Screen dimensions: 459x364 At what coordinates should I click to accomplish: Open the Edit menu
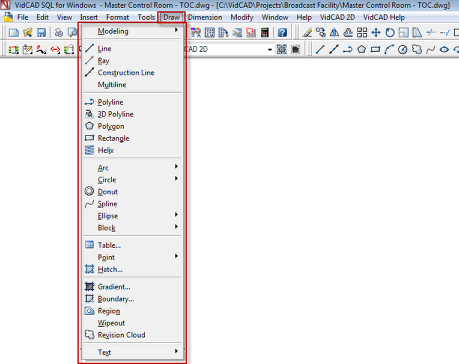tap(43, 17)
